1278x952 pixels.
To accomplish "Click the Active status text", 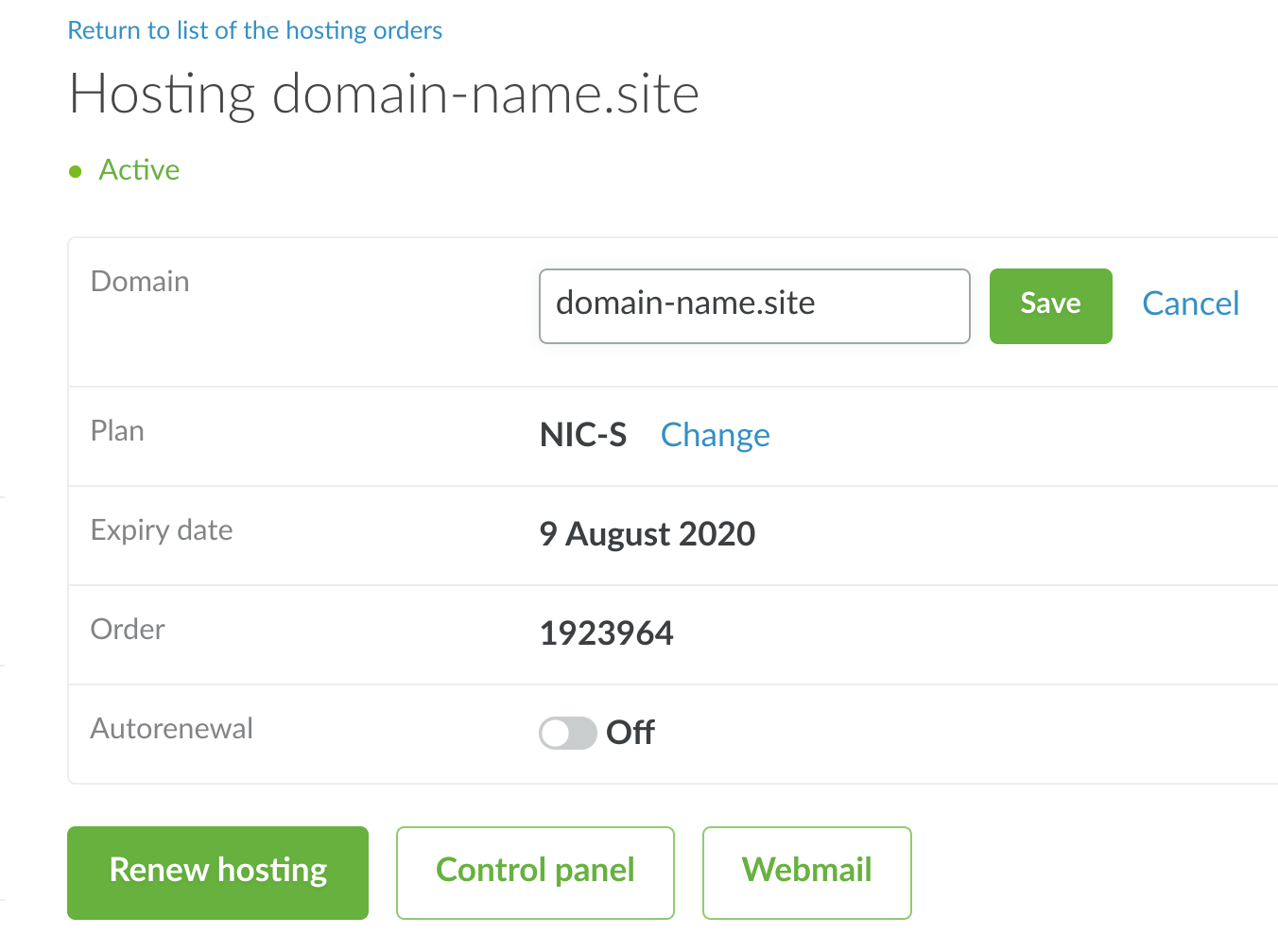I will tap(139, 170).
